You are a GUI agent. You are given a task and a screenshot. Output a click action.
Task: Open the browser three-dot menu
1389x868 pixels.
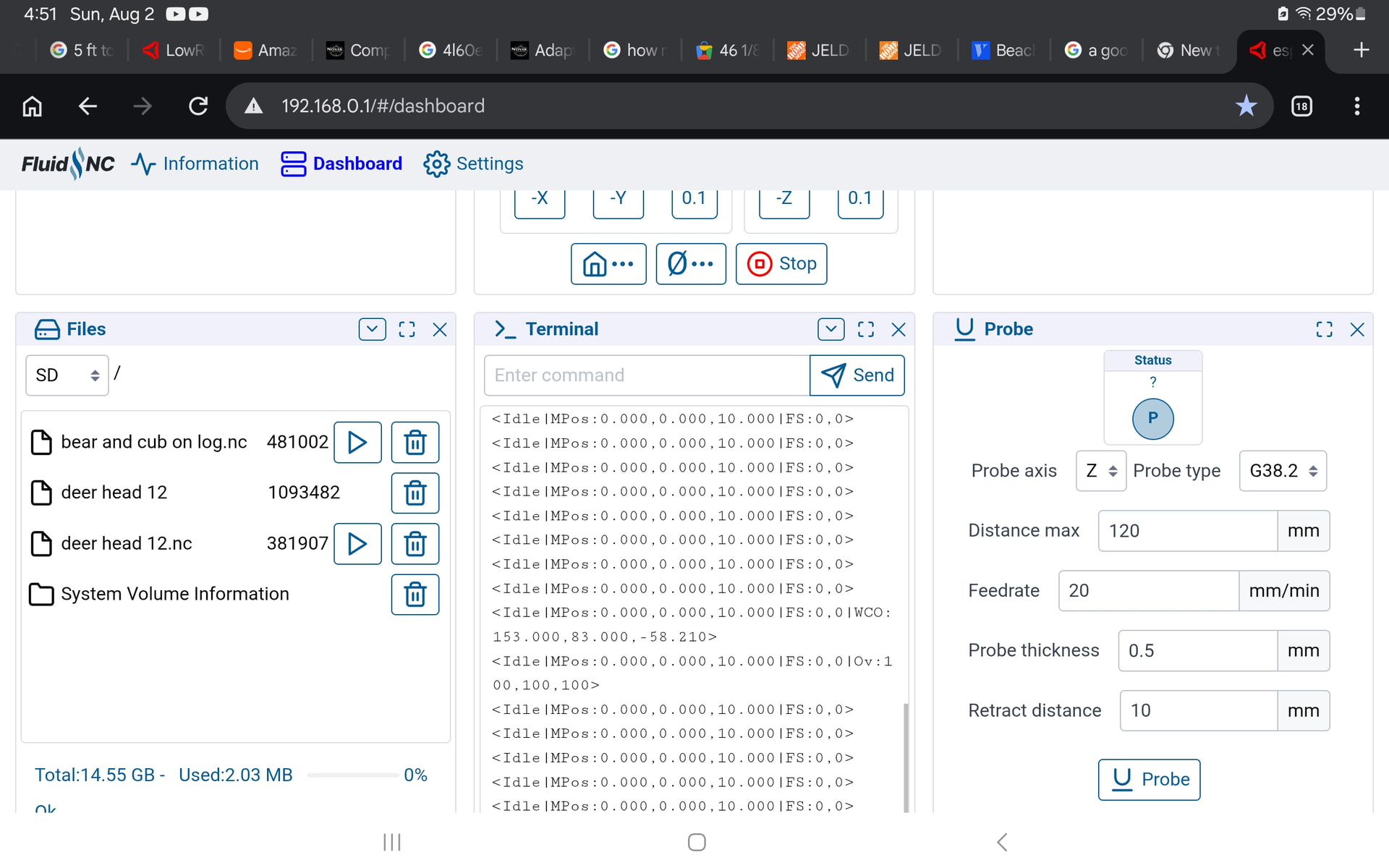[x=1357, y=106]
